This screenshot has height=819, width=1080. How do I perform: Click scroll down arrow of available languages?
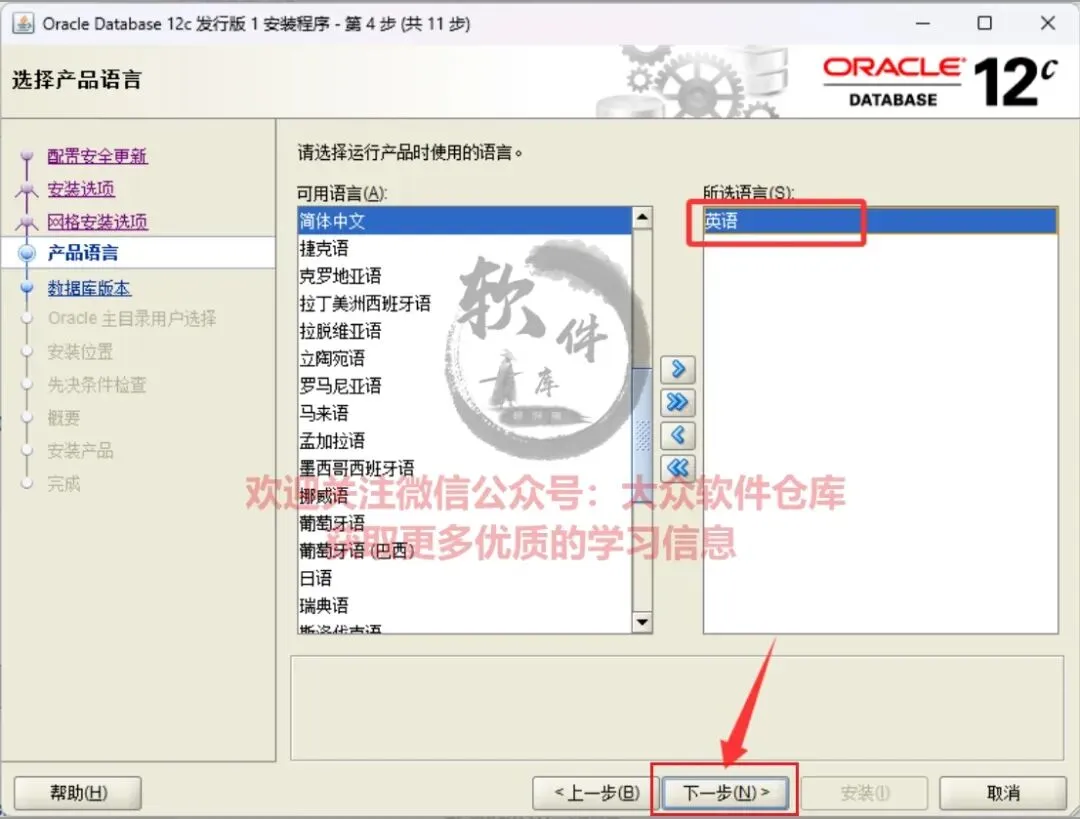642,622
